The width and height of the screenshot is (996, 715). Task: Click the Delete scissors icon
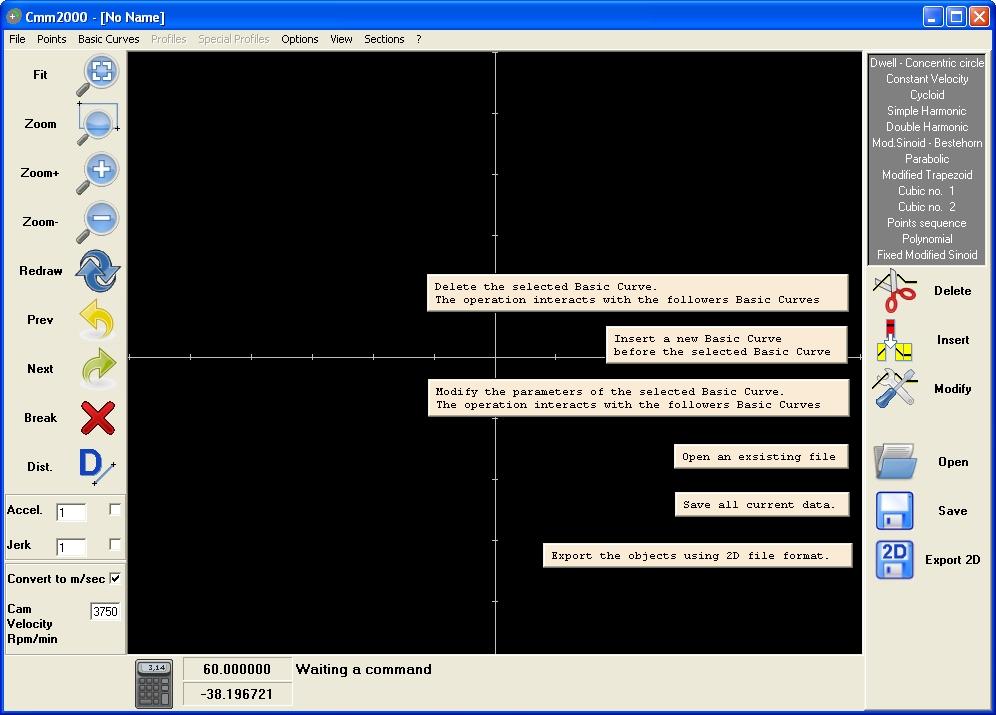(x=895, y=290)
